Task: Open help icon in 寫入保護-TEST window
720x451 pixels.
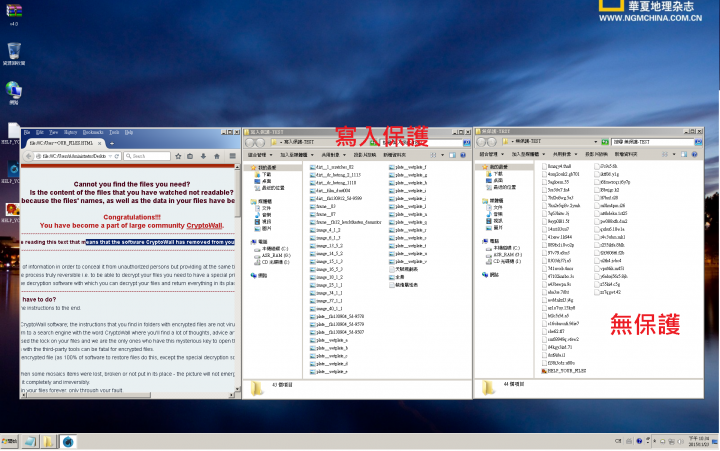Action: [463, 155]
